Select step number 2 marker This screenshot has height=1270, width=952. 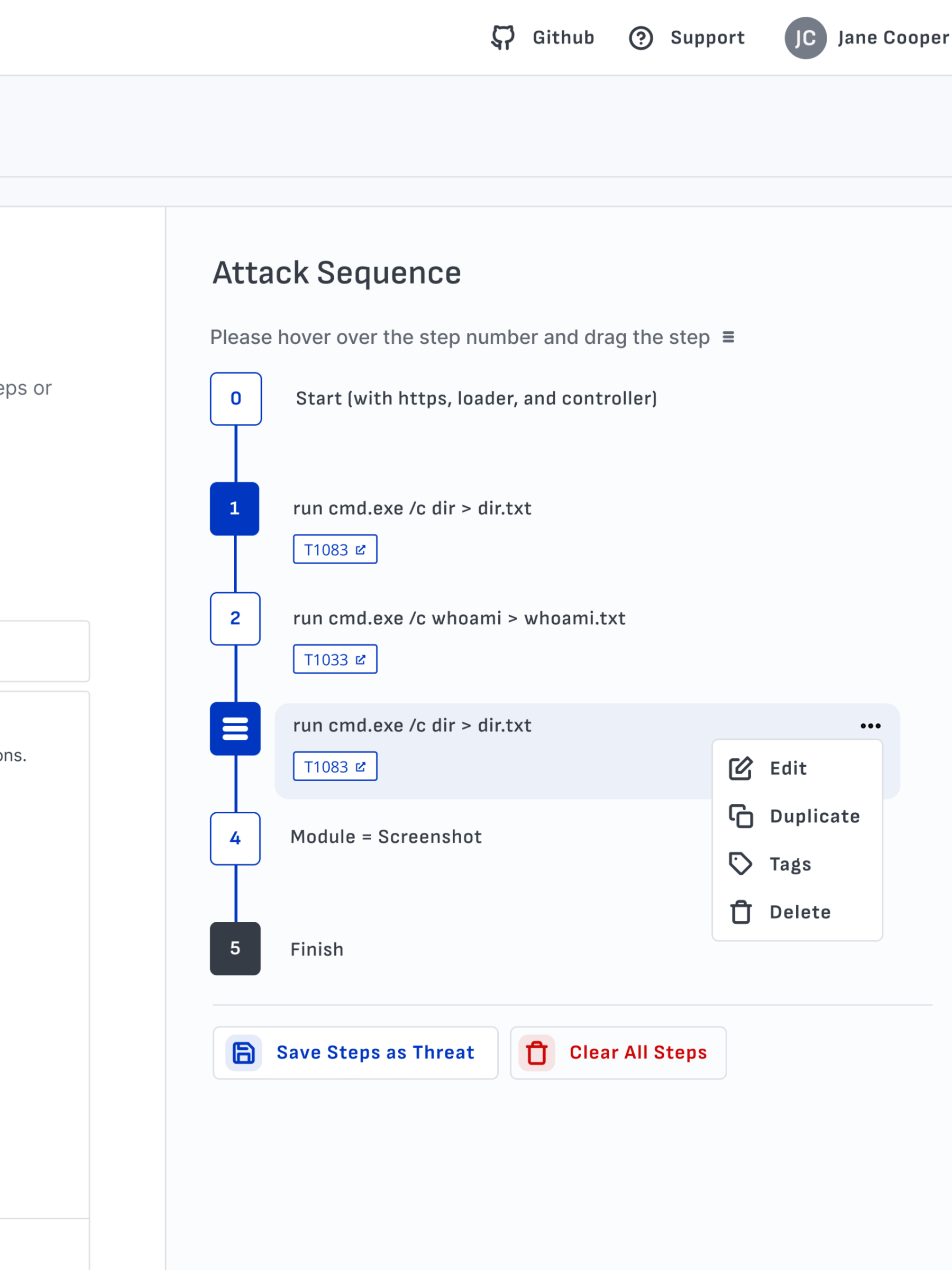coord(235,619)
